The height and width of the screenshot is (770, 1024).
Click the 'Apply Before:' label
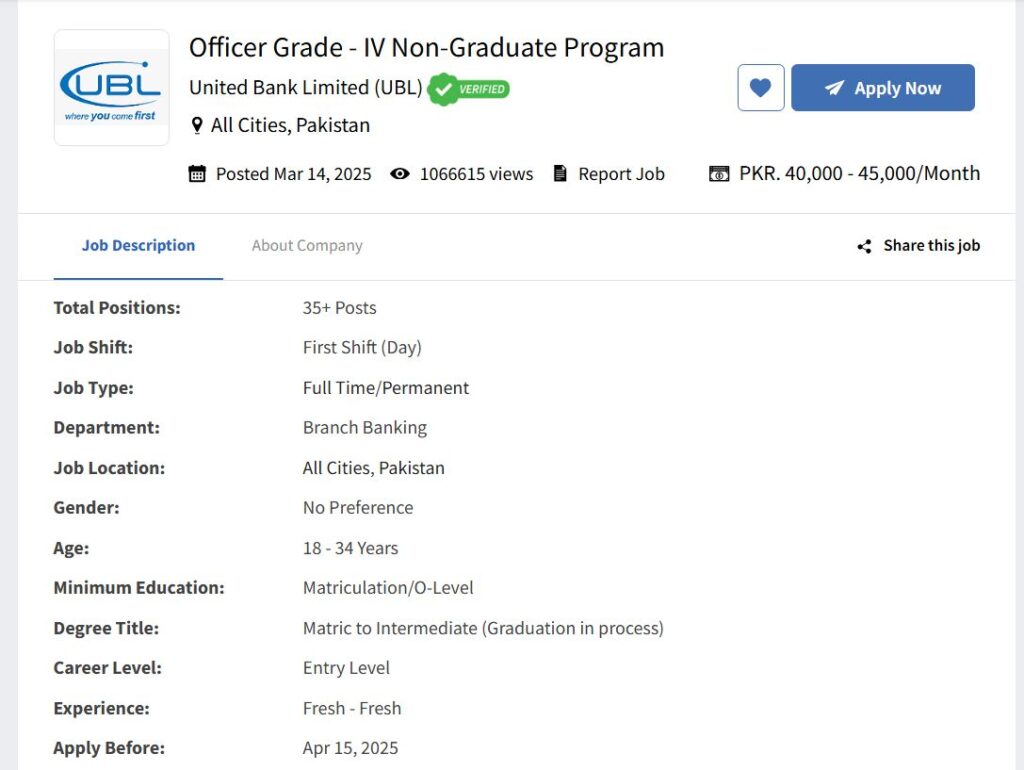[109, 748]
